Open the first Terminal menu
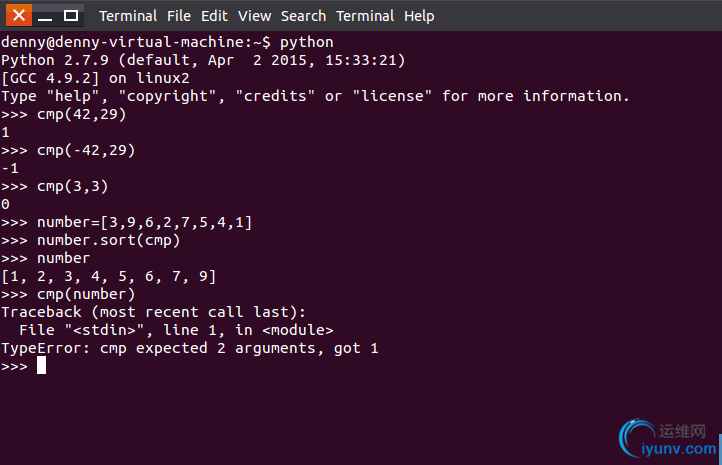Image resolution: width=722 pixels, height=465 pixels. (x=128, y=16)
